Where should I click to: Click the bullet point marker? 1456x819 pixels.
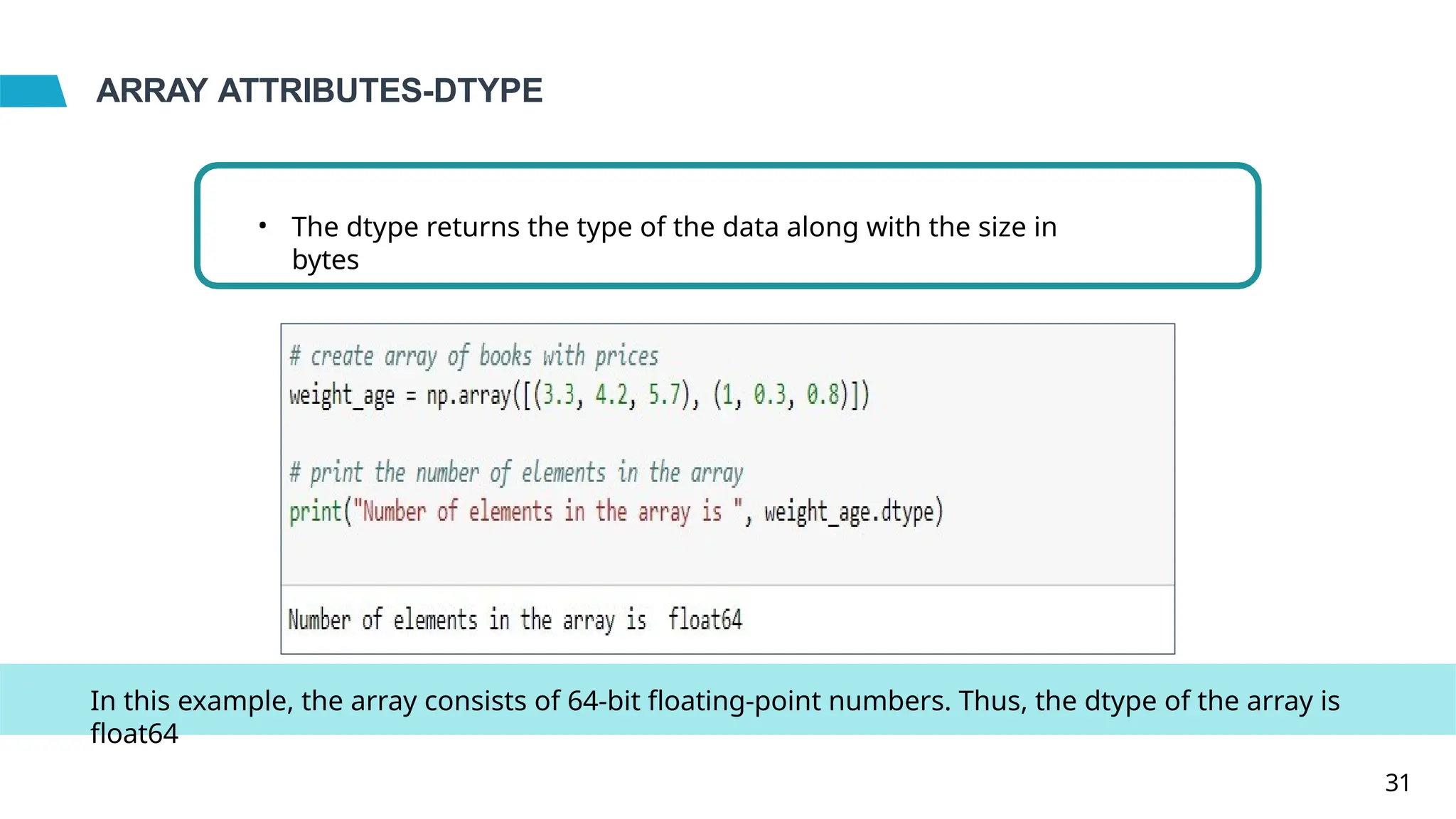pyautogui.click(x=262, y=226)
